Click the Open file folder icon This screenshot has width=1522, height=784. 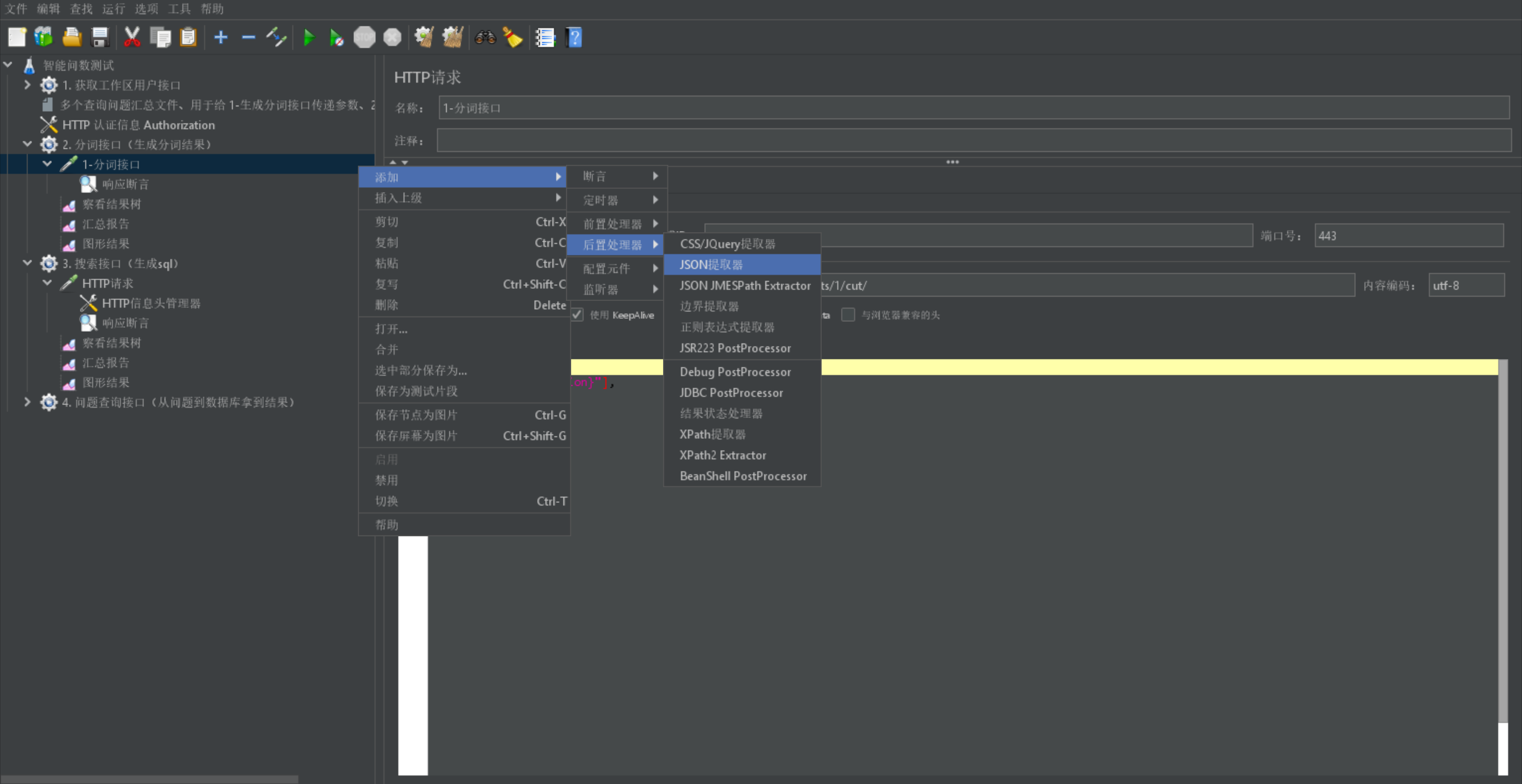72,37
